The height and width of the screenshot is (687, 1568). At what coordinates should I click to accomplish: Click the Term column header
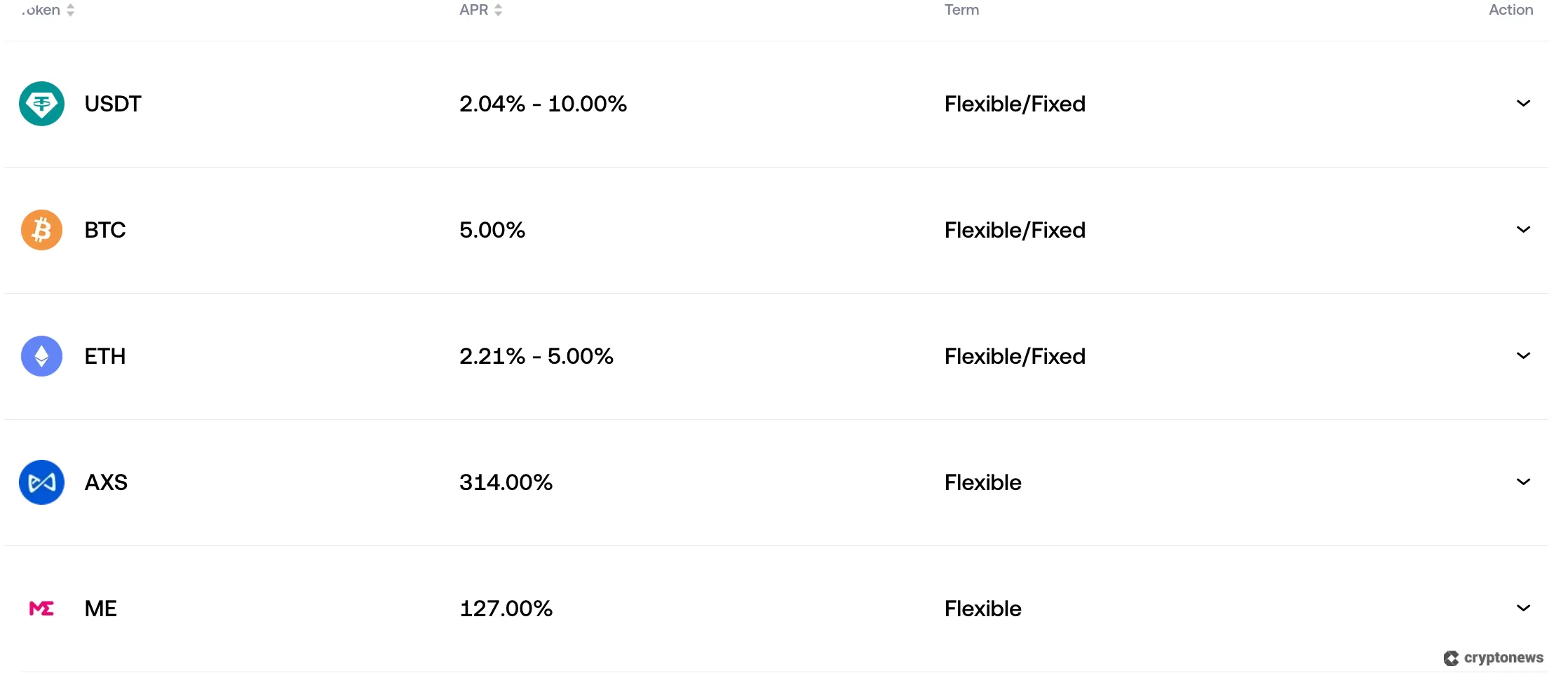point(961,10)
